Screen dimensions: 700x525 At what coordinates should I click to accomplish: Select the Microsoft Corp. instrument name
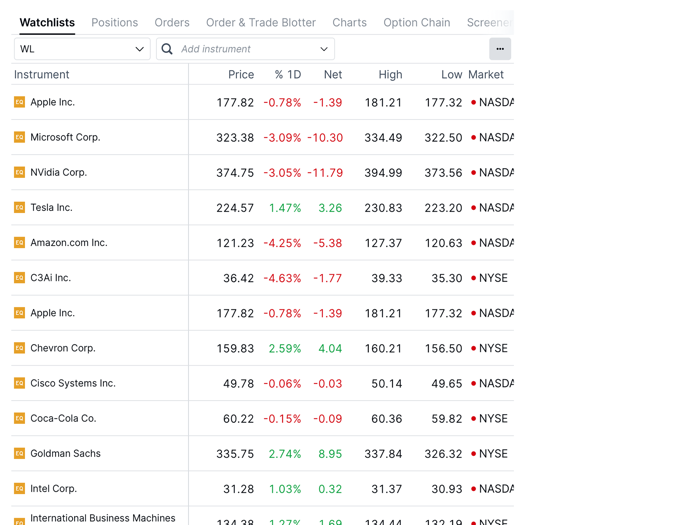point(65,137)
